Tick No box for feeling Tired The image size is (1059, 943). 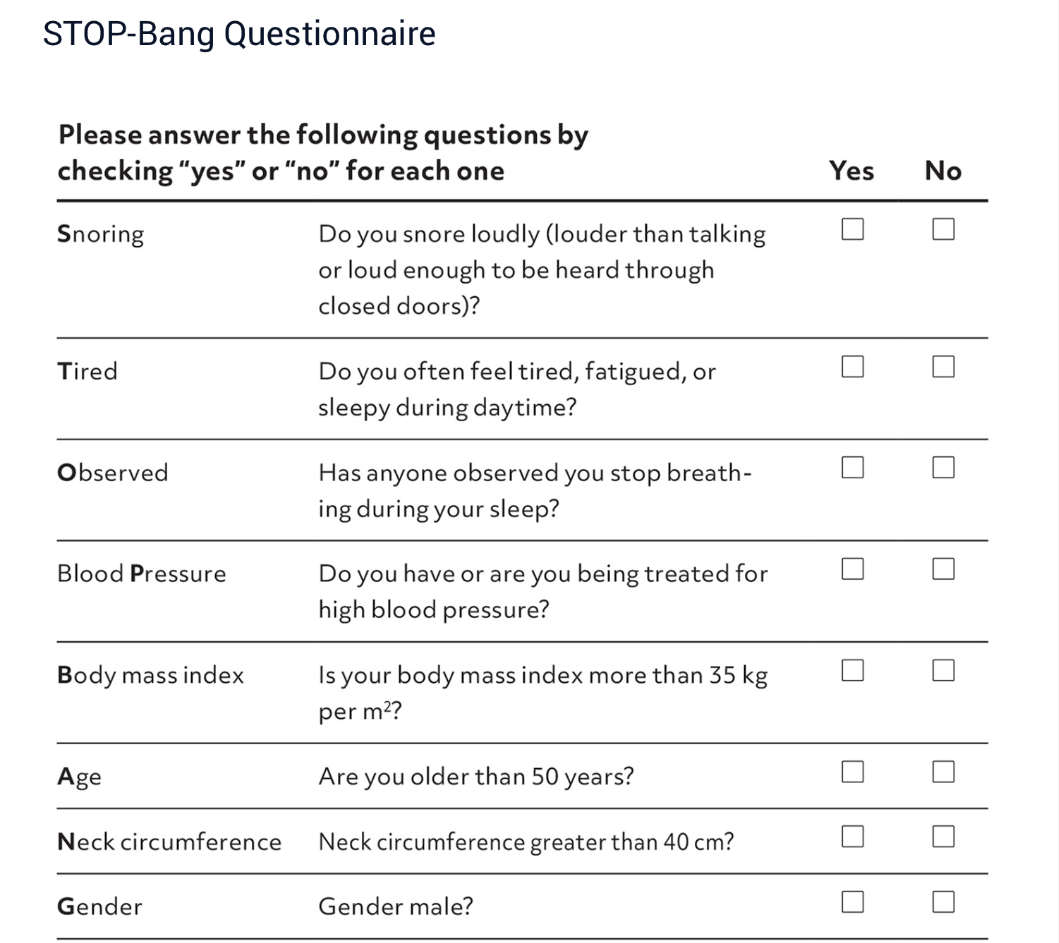[943, 367]
